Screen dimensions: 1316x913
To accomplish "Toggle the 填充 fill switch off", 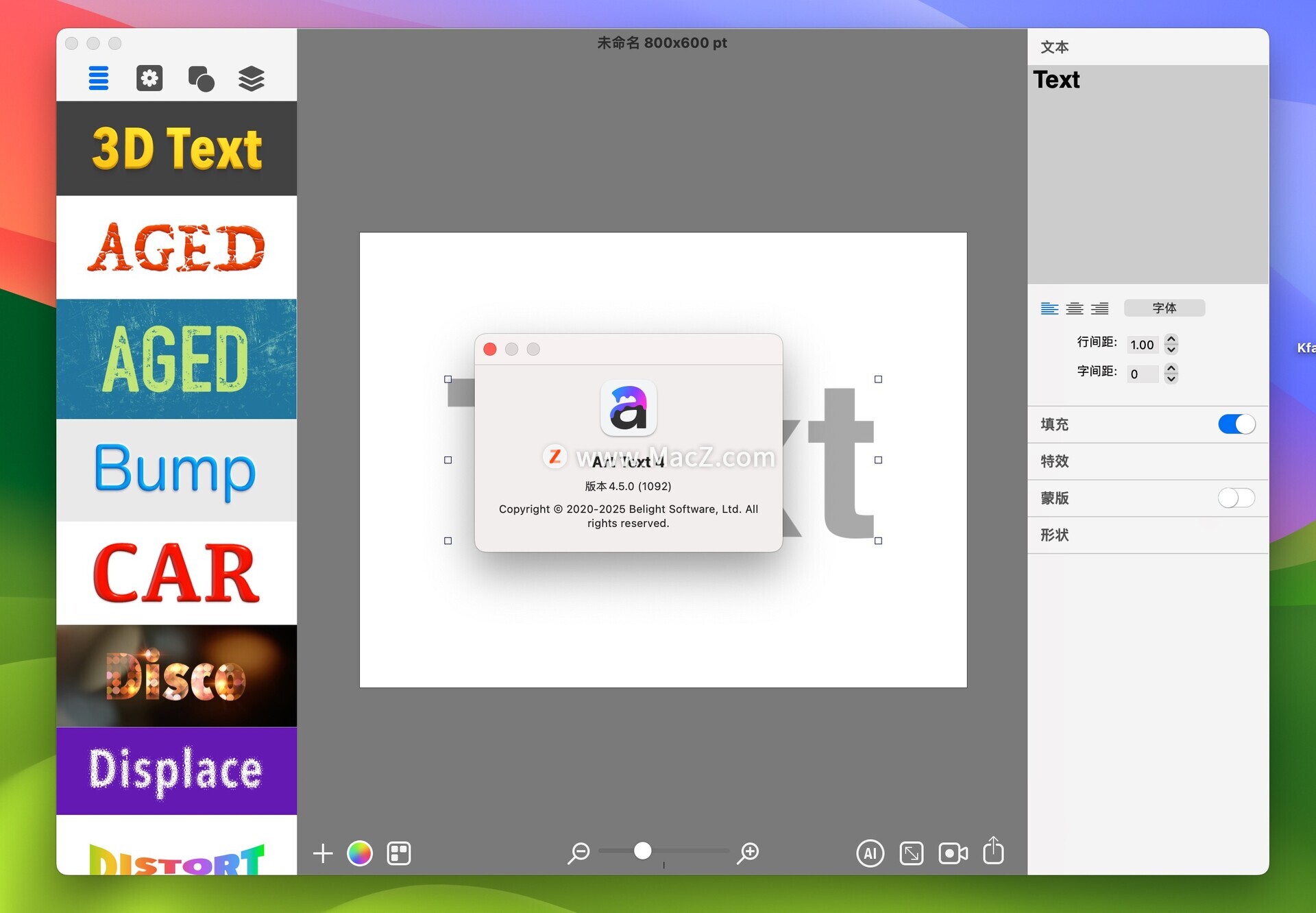I will [x=1236, y=424].
